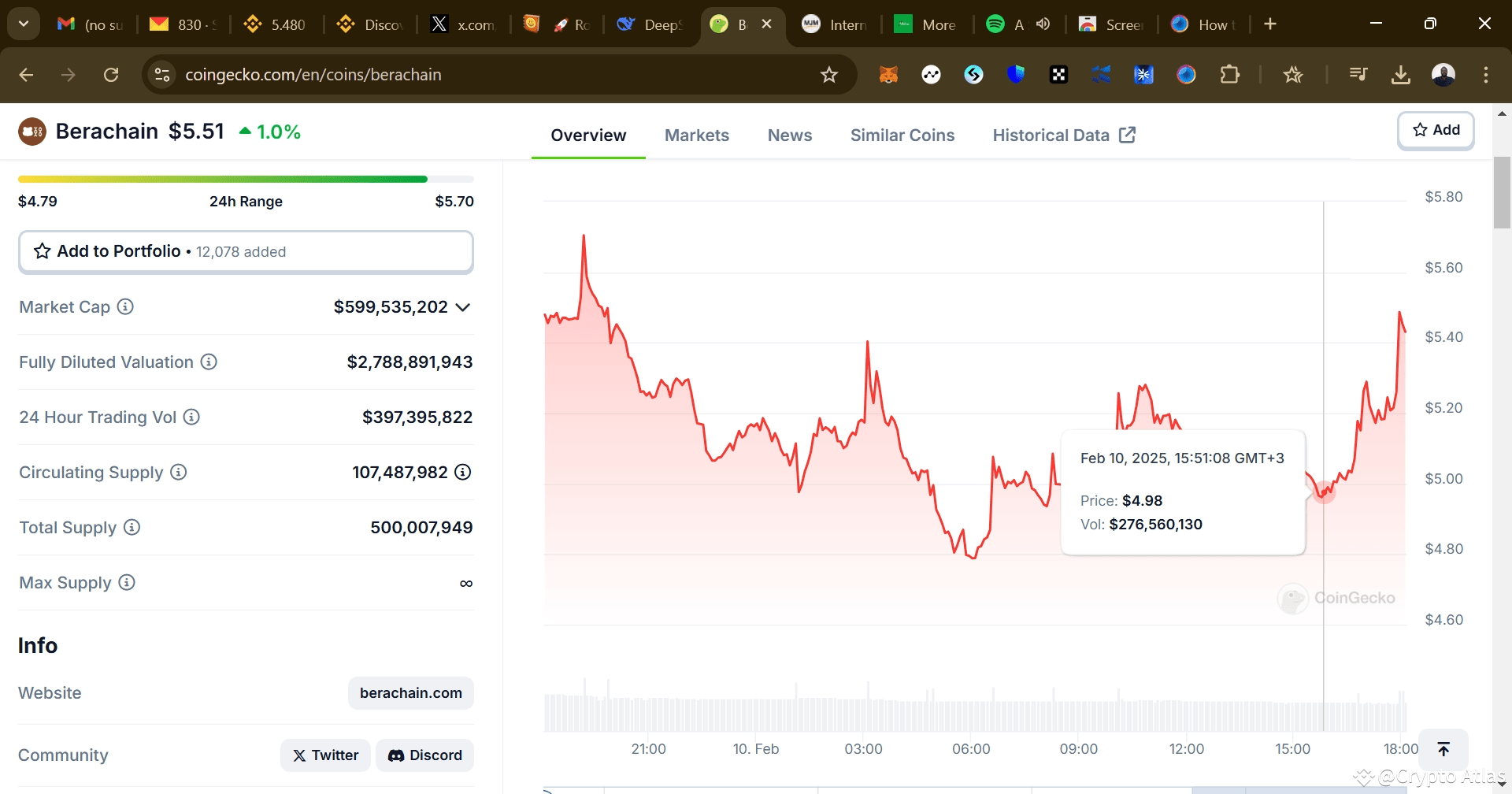Show Market Cap info tooltip icon

tap(125, 306)
